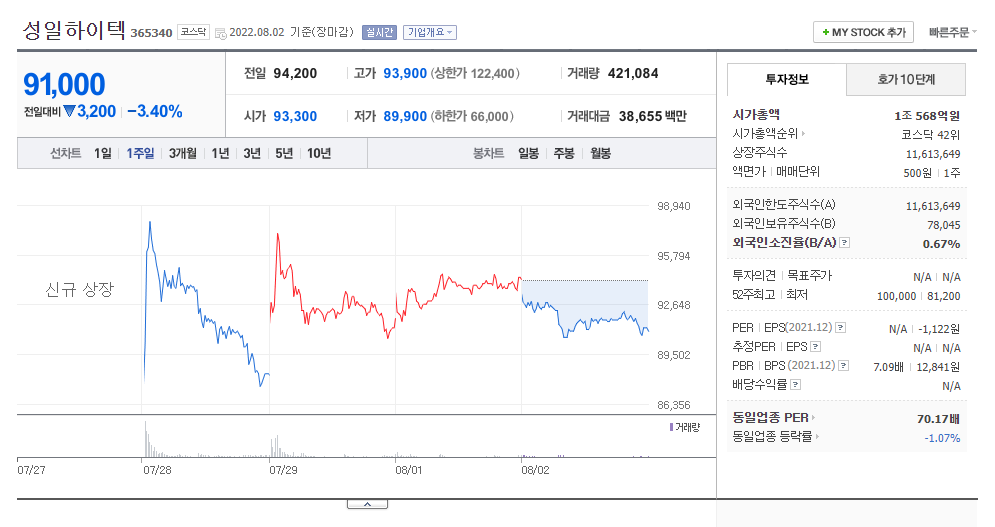The height and width of the screenshot is (527, 995).
Task: Open help icon next to PBR BPS(2021.12)
Action: point(843,366)
